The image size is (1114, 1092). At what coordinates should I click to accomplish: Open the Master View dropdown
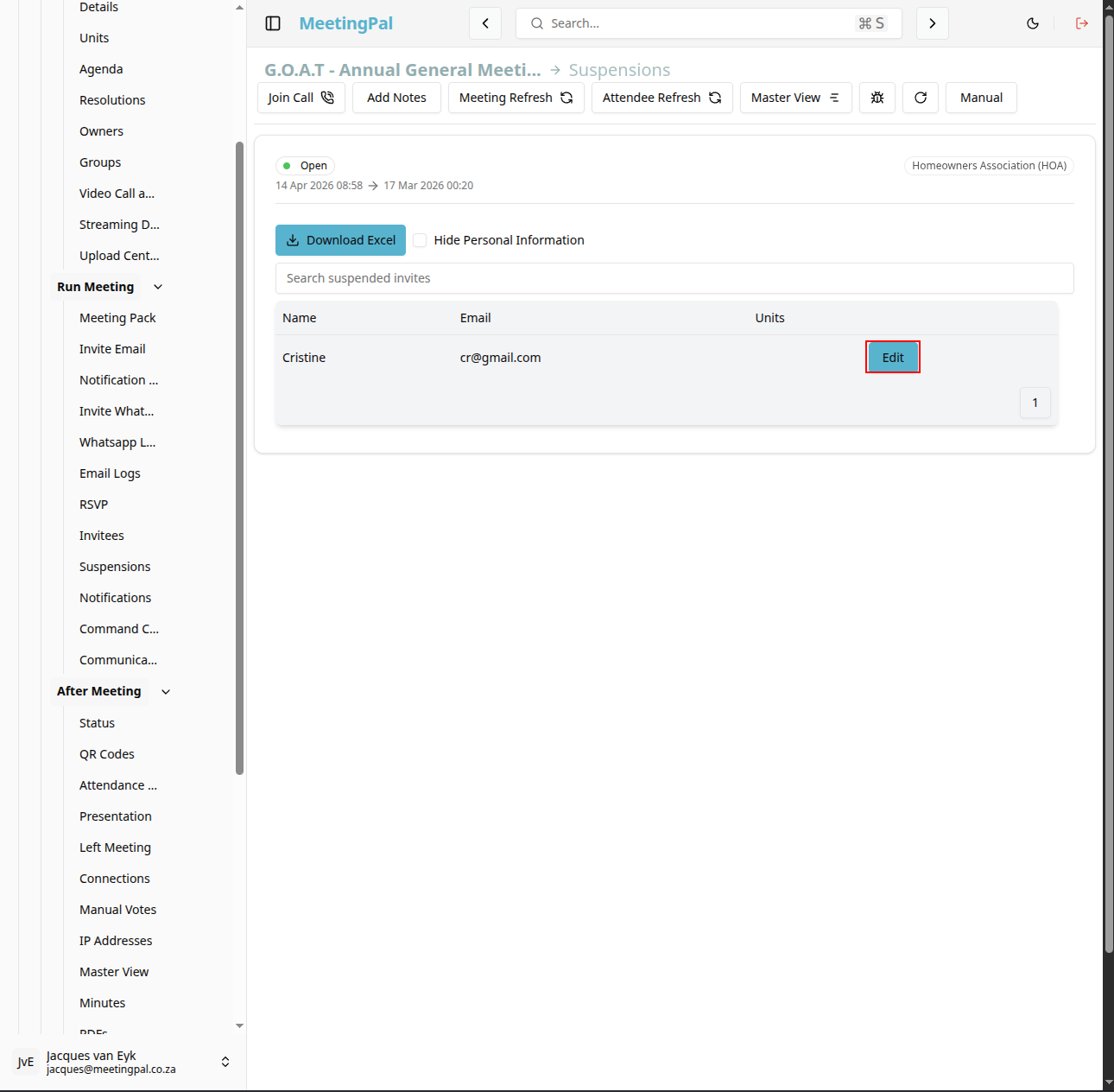pyautogui.click(x=796, y=98)
